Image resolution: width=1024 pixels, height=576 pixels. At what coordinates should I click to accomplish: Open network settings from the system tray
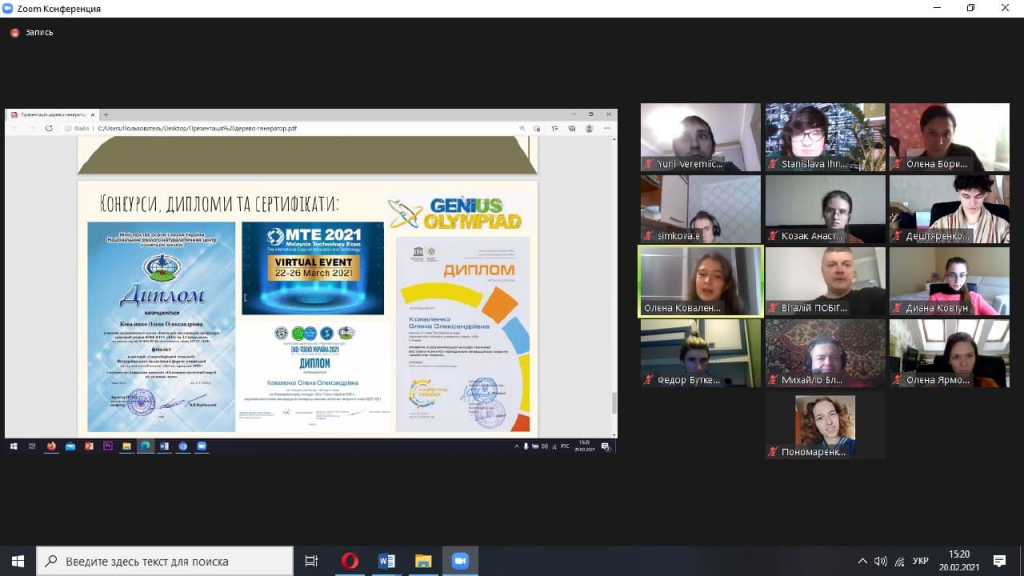click(x=899, y=561)
